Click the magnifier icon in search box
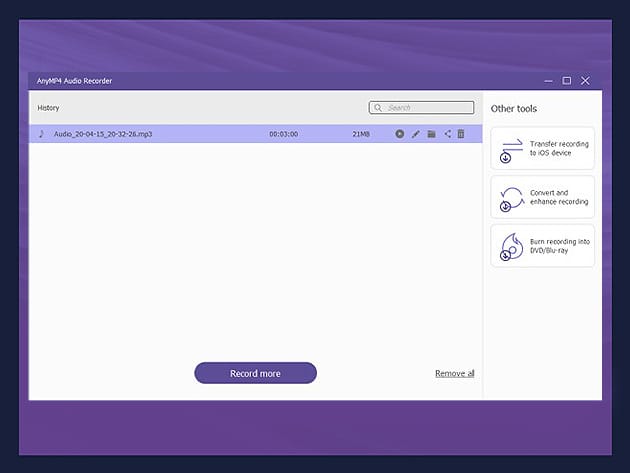630x473 pixels. click(378, 108)
